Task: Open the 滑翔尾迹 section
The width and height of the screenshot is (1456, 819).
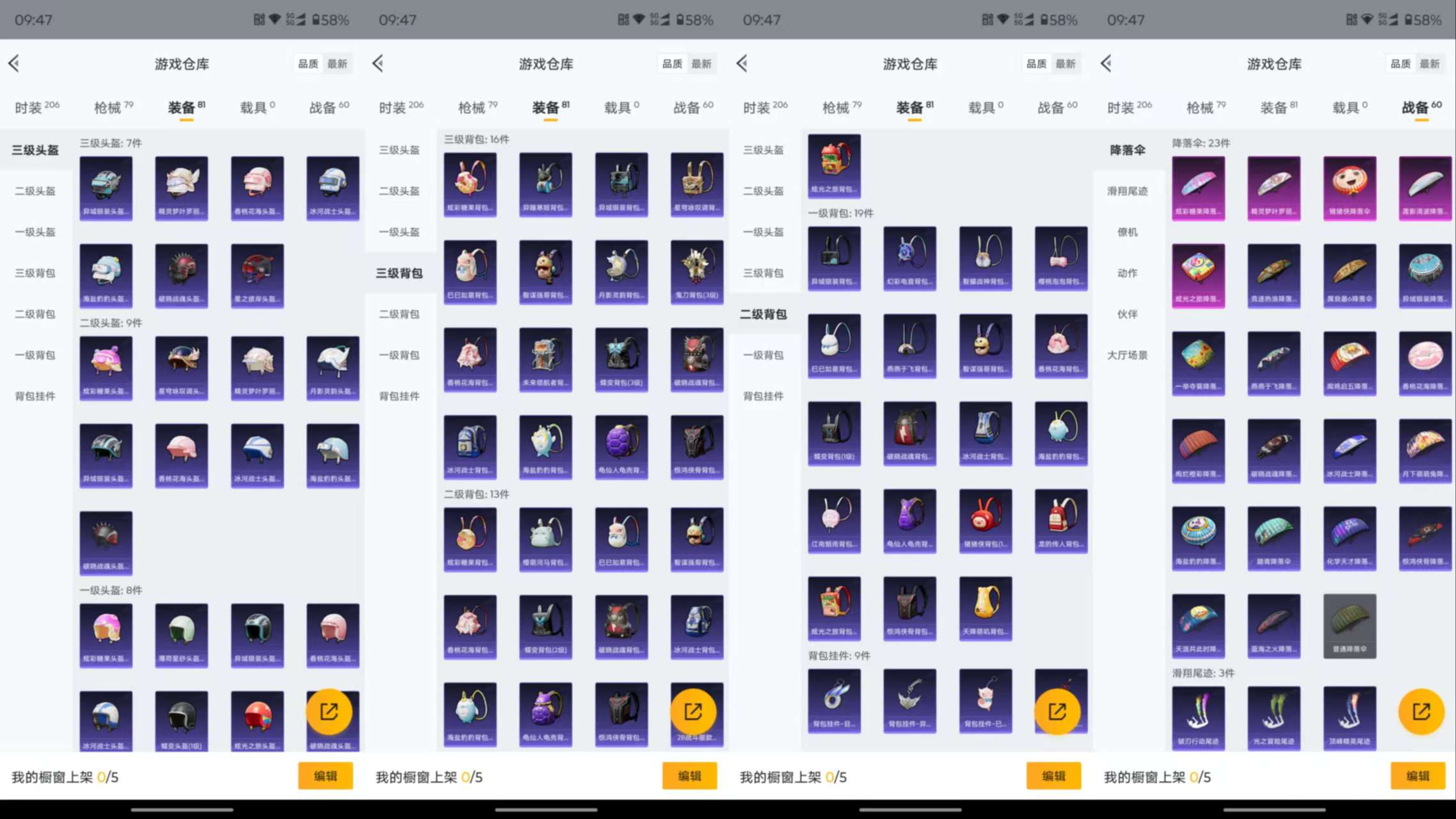Action: pos(1128,190)
